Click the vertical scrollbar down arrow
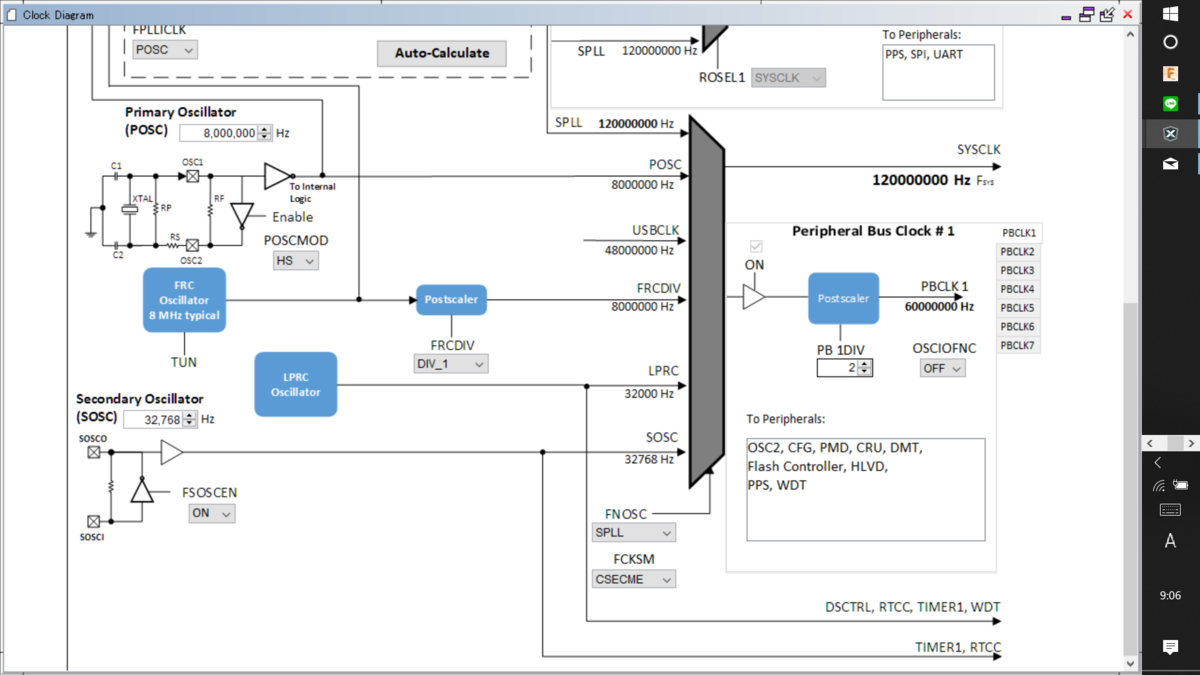The height and width of the screenshot is (675, 1200). click(x=1131, y=663)
